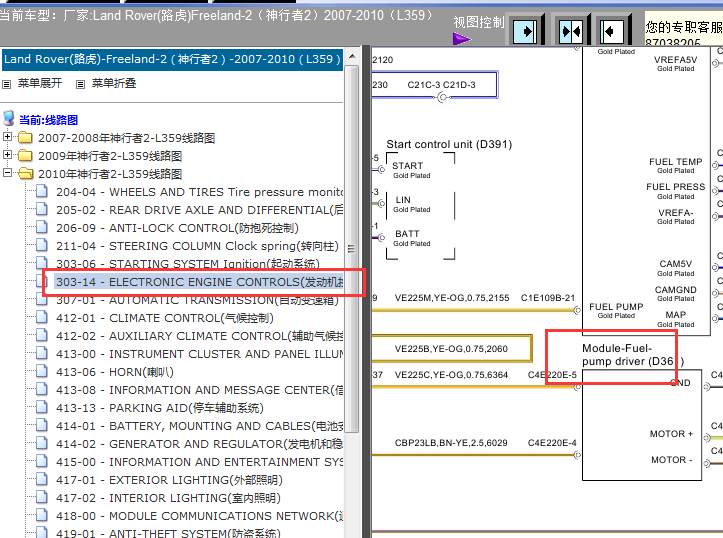
Task: Click the 菜单折叠 list icon
Action: pos(80,84)
